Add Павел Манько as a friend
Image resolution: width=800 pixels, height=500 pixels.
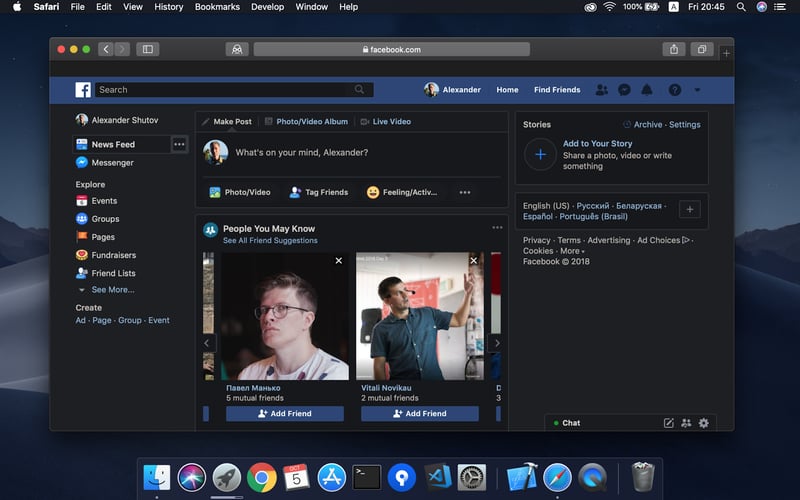[284, 413]
